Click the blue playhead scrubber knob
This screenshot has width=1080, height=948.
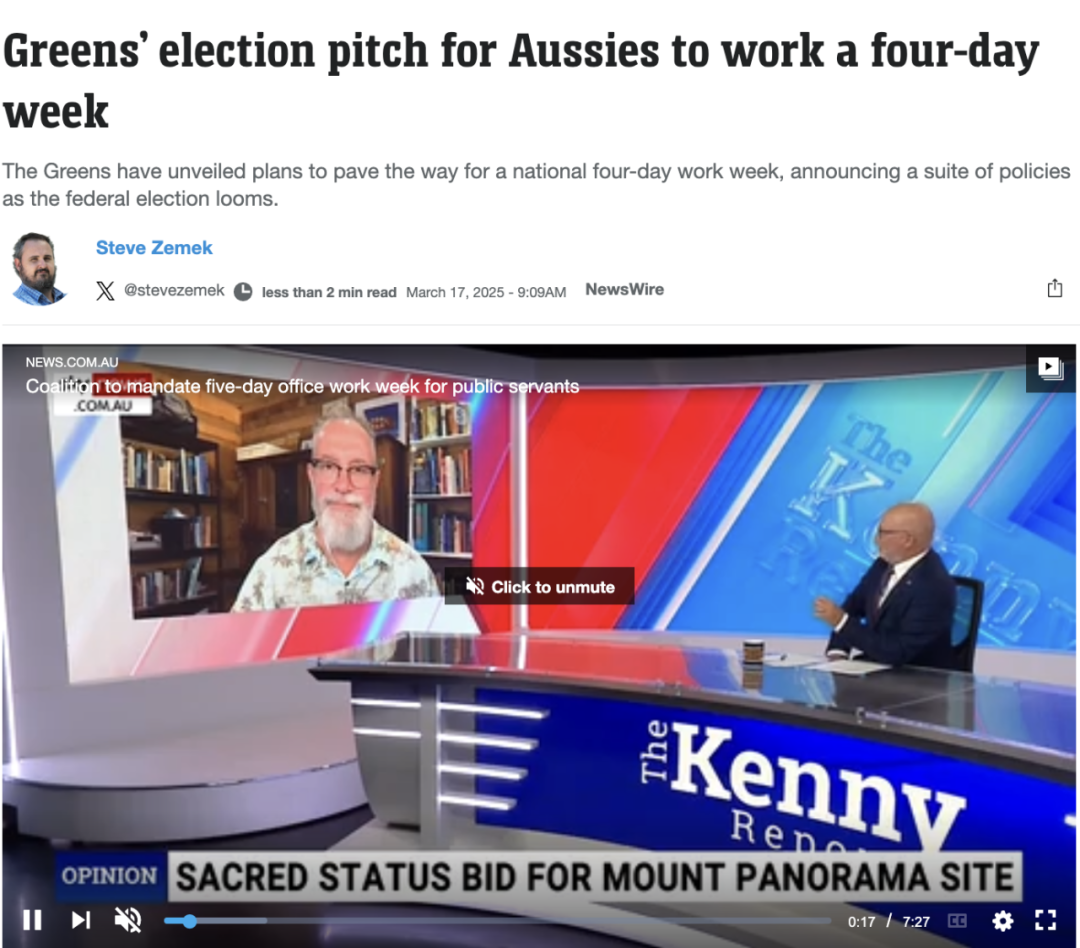pos(189,921)
